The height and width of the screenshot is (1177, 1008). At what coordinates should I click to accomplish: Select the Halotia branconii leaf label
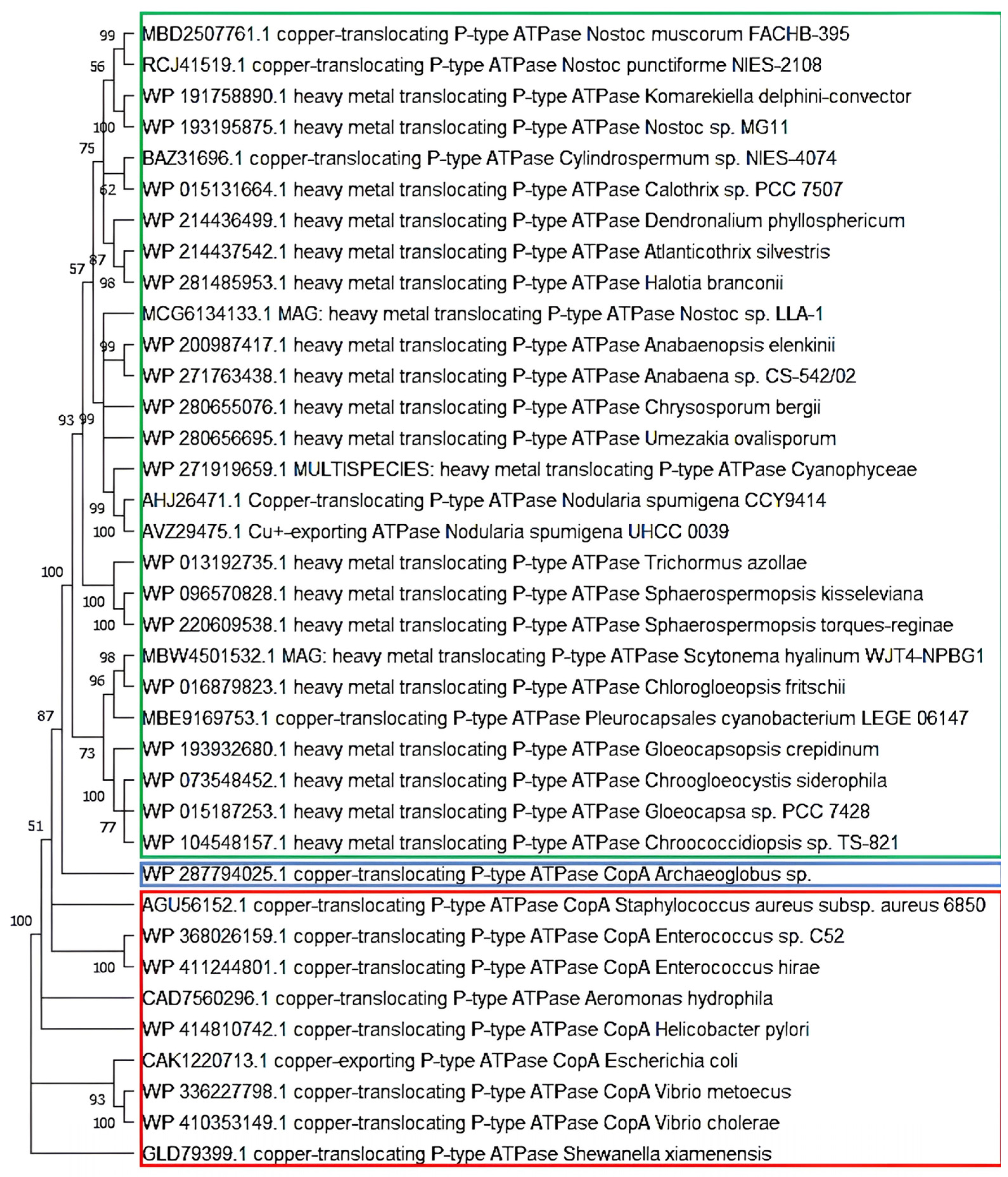tap(462, 283)
